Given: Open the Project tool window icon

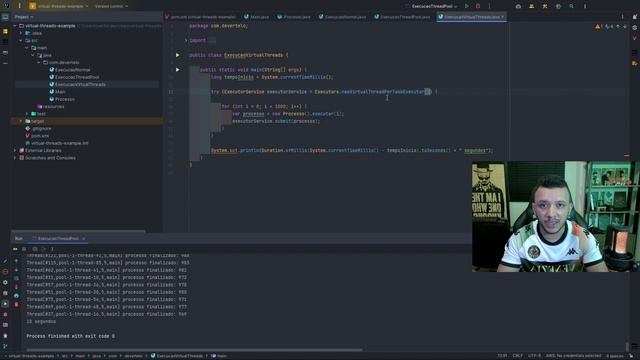Looking at the screenshot, I should pyautogui.click(x=5, y=18).
